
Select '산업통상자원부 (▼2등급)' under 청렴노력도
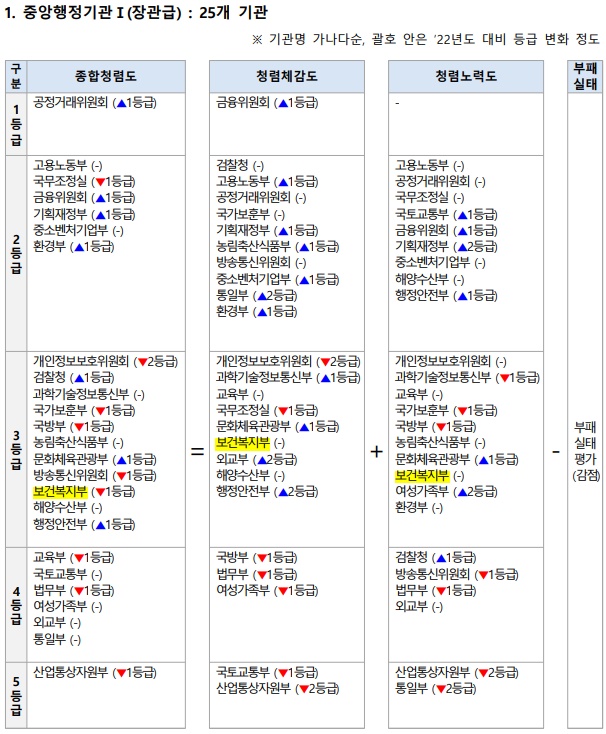pyautogui.click(x=457, y=673)
